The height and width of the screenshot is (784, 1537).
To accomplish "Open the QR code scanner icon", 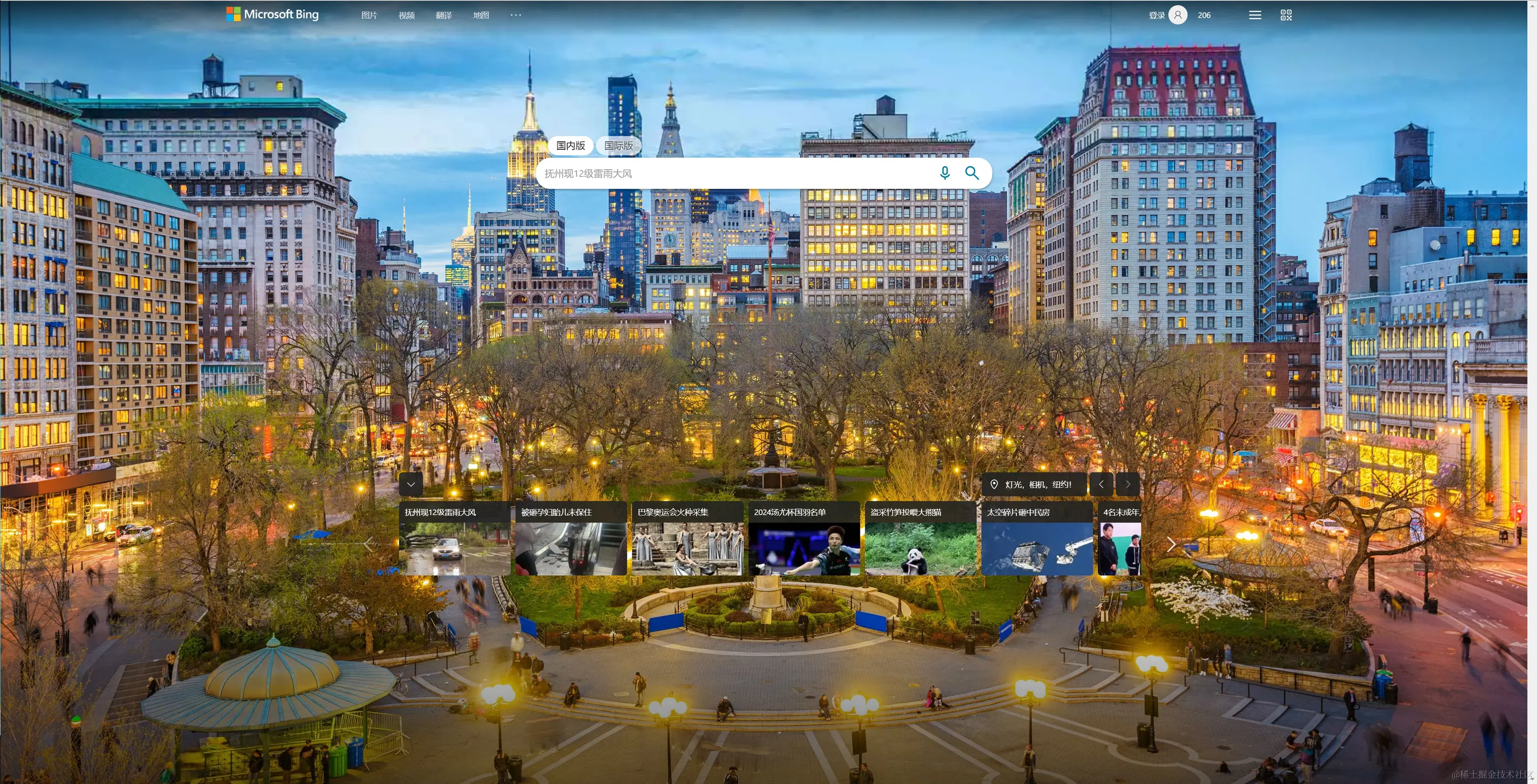I will click(x=1286, y=14).
